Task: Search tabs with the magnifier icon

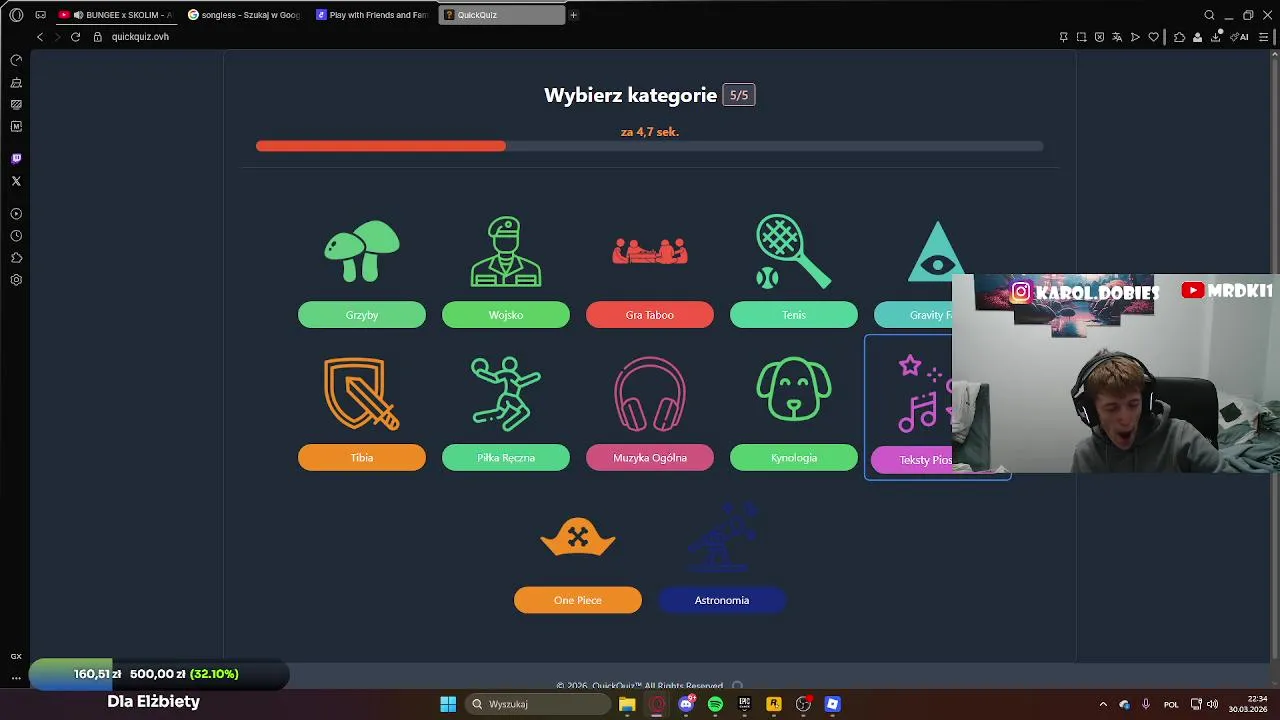Action: pyautogui.click(x=1209, y=15)
